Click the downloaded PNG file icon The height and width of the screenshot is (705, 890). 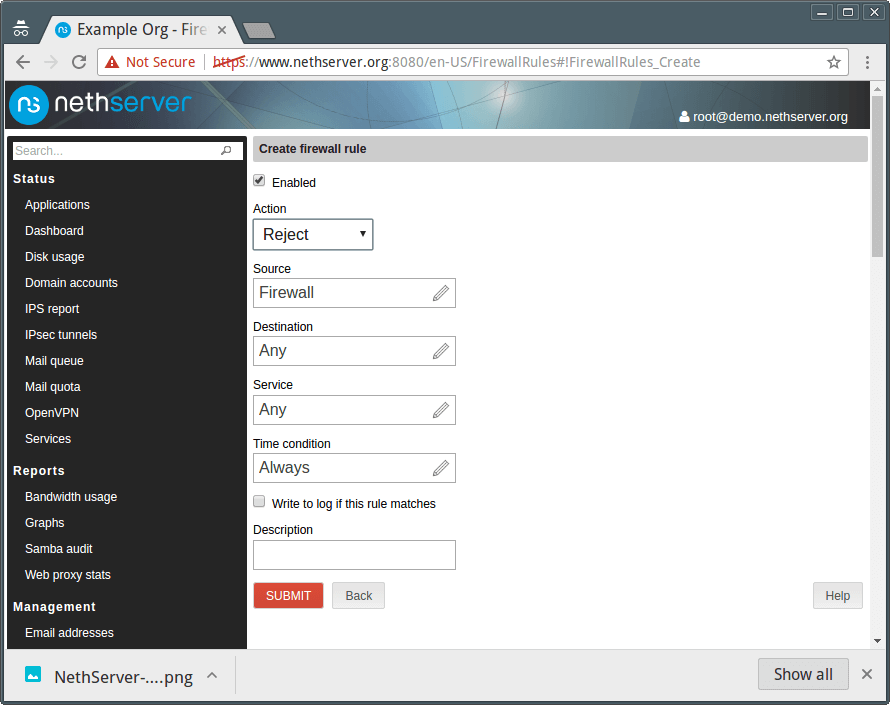33,674
